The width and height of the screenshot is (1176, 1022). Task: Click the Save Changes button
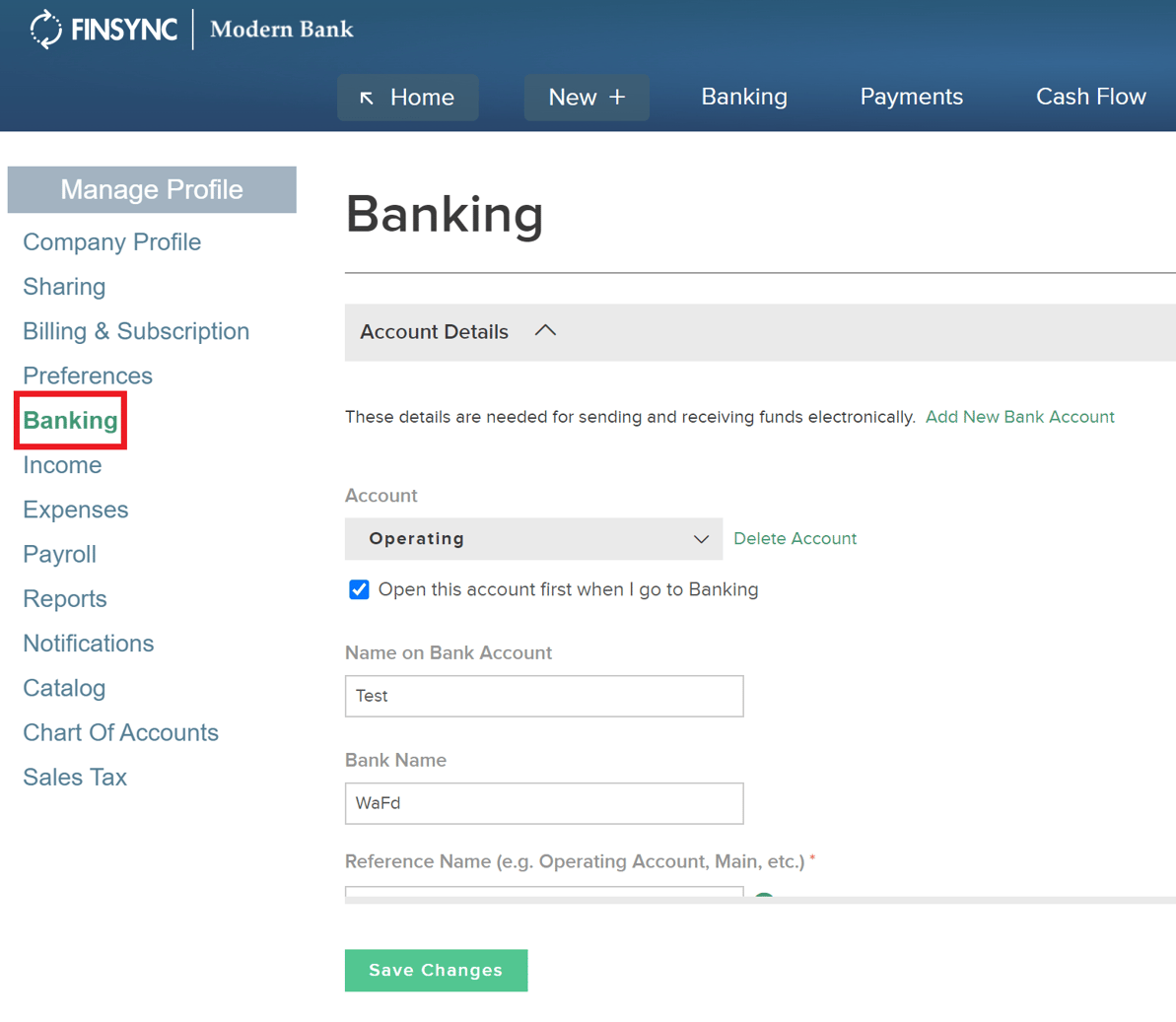[x=436, y=970]
